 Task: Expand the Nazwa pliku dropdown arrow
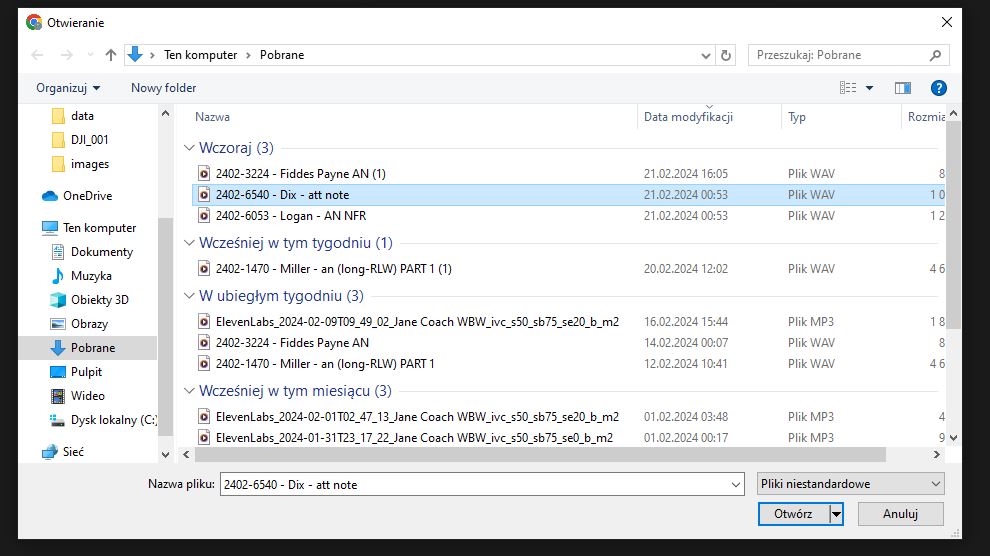point(736,485)
